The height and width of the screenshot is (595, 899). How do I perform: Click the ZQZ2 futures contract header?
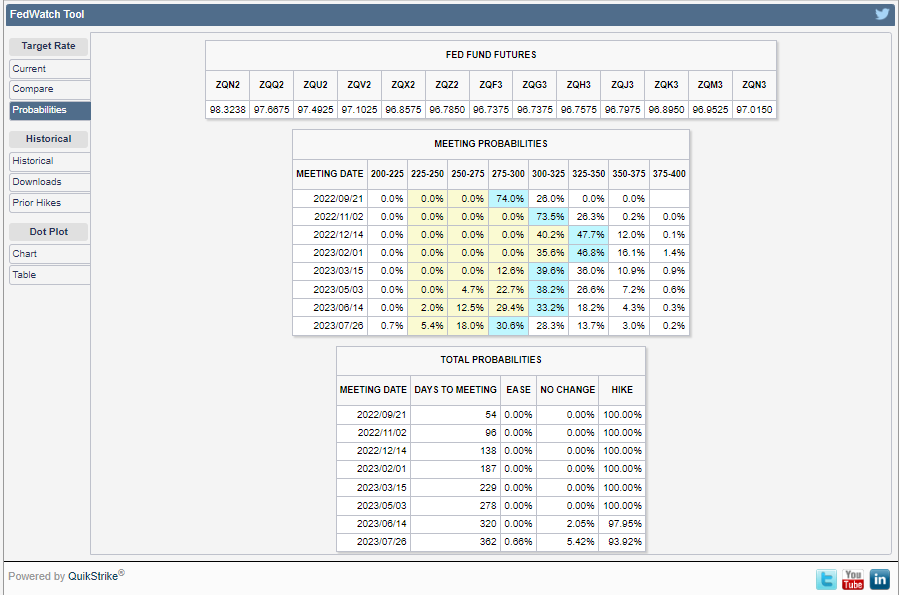pyautogui.click(x=447, y=85)
